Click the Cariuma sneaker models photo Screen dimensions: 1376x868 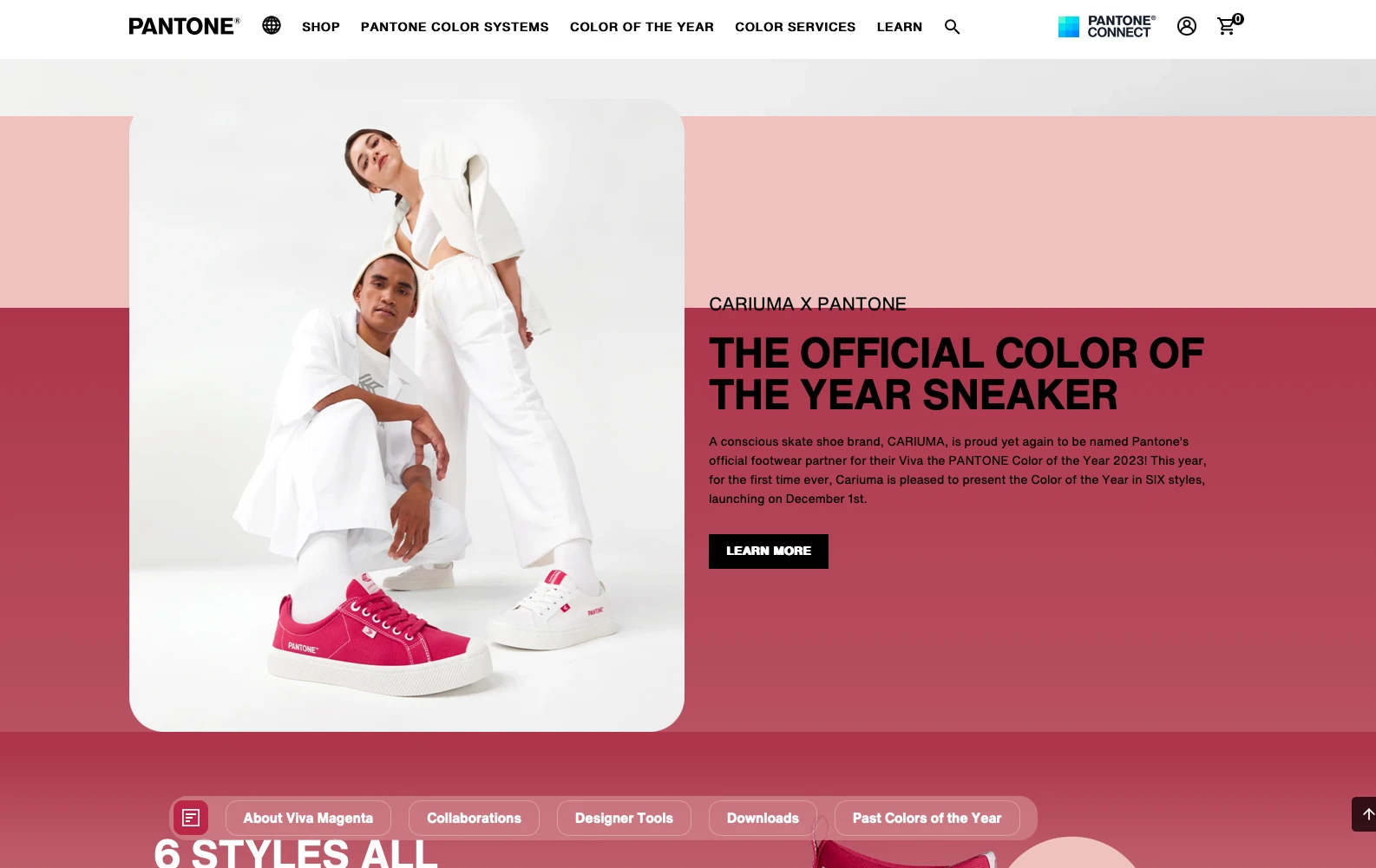[x=407, y=415]
